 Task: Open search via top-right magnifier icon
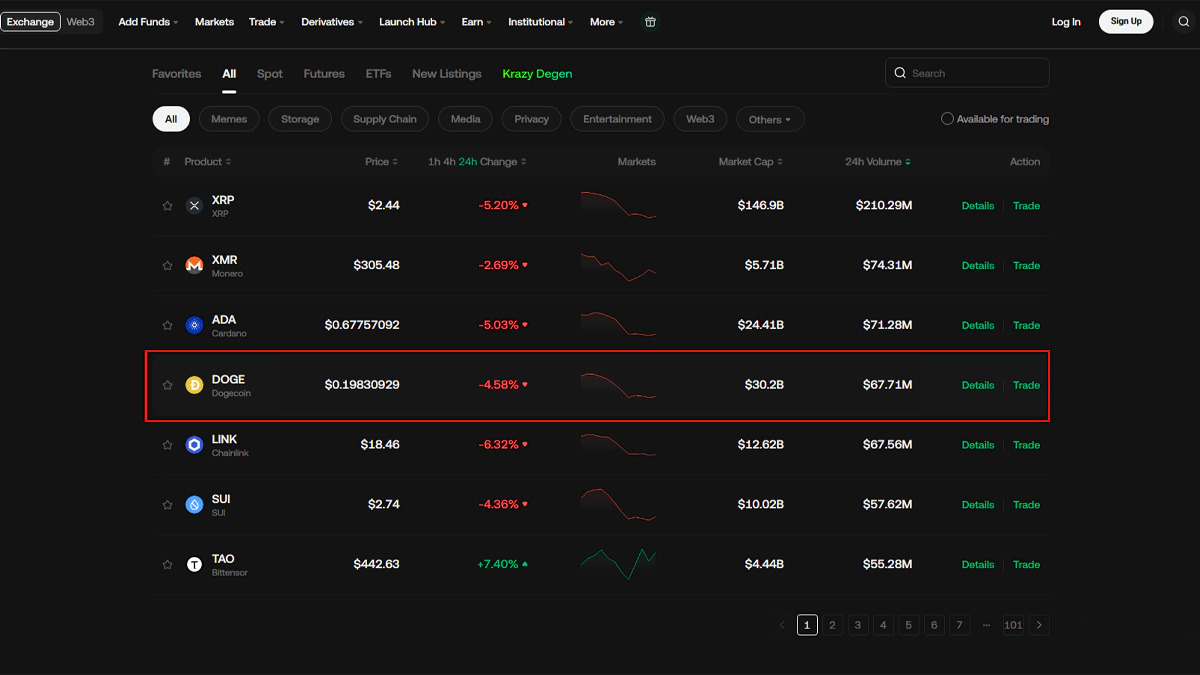coord(1183,22)
